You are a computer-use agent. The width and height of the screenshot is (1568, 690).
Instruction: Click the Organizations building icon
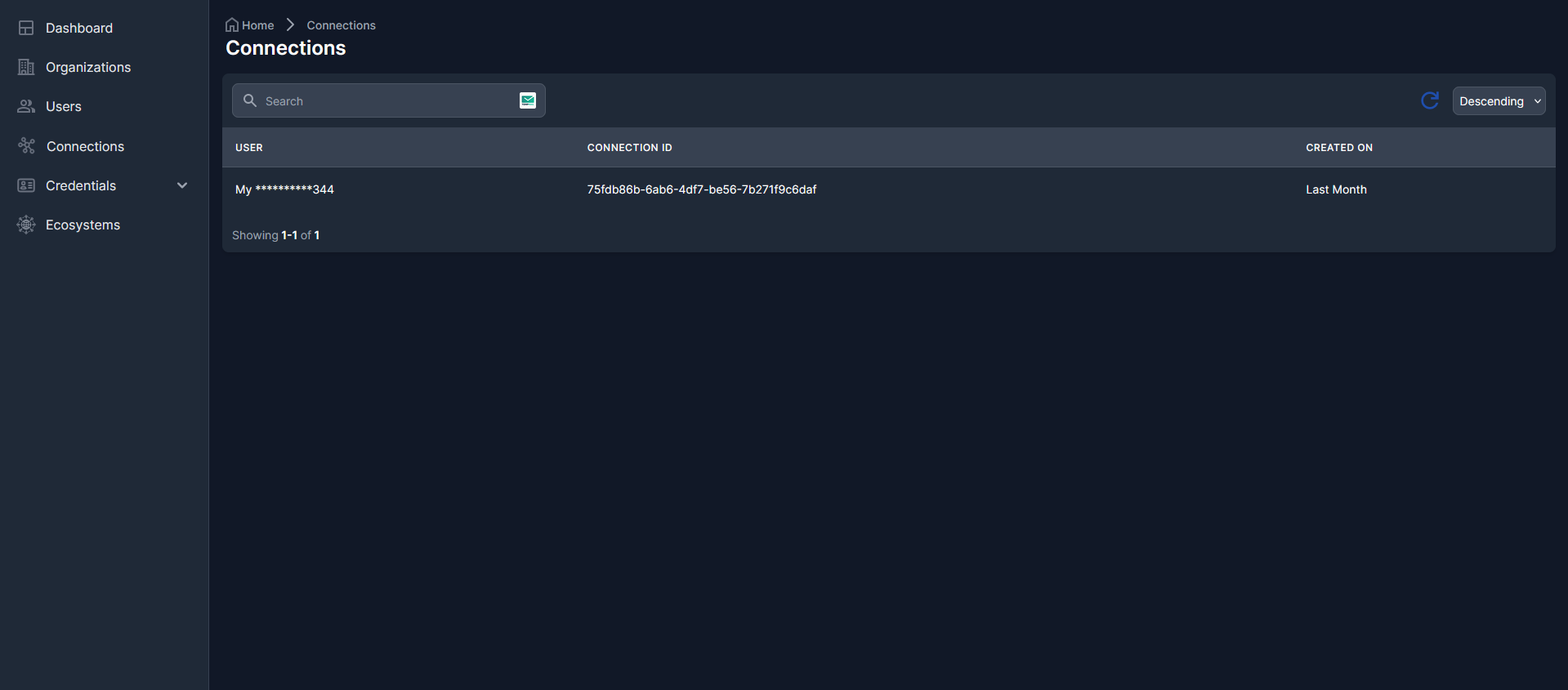pos(26,67)
